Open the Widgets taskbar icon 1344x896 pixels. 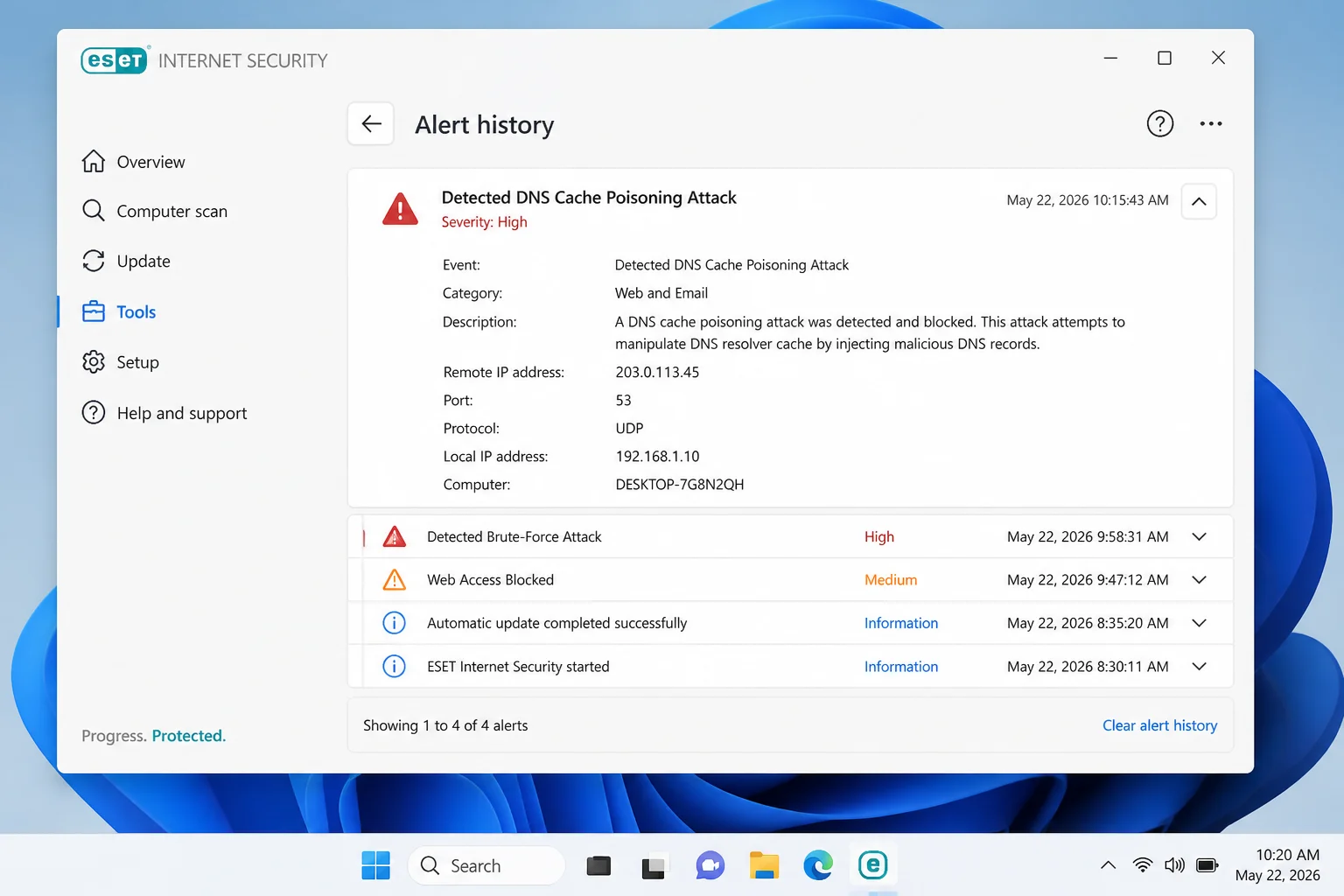(x=654, y=866)
